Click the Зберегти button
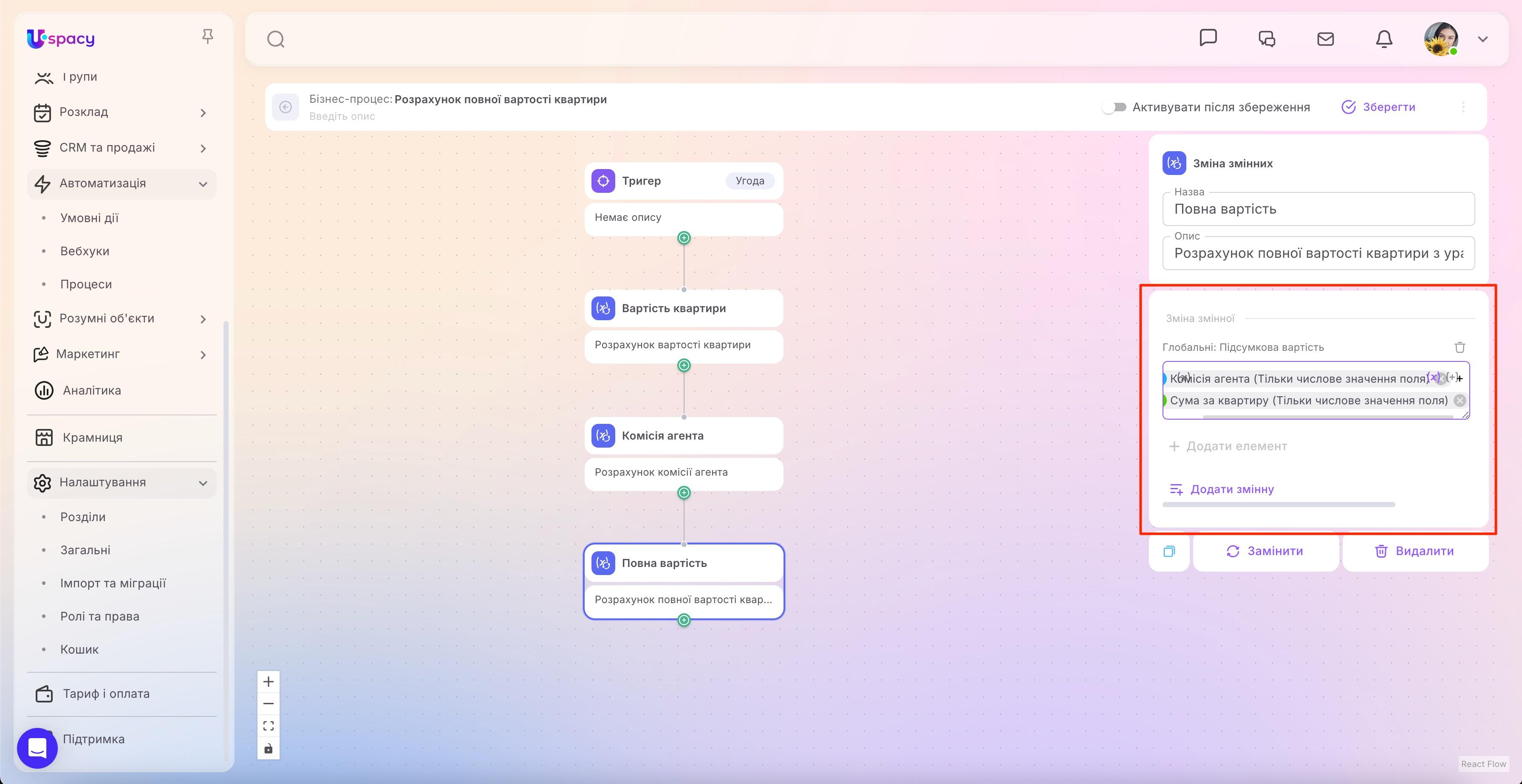Viewport: 1522px width, 784px height. [1378, 107]
